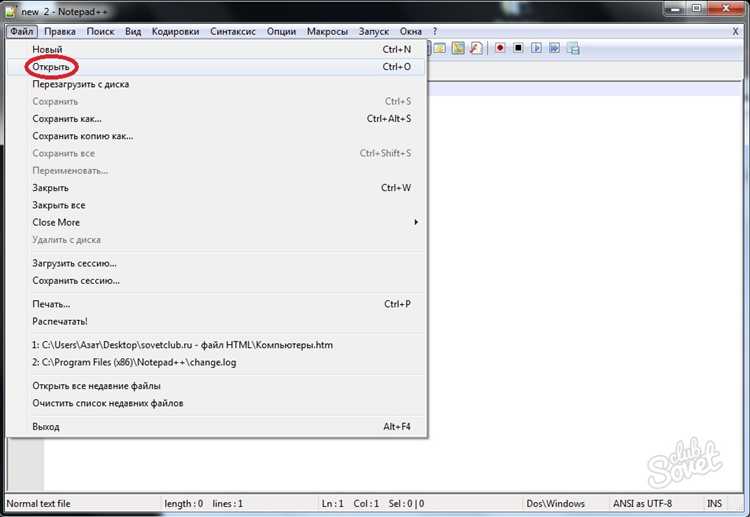Click the 'length : 0' status bar field
Viewport: 750px width, 517px height.
tap(184, 504)
